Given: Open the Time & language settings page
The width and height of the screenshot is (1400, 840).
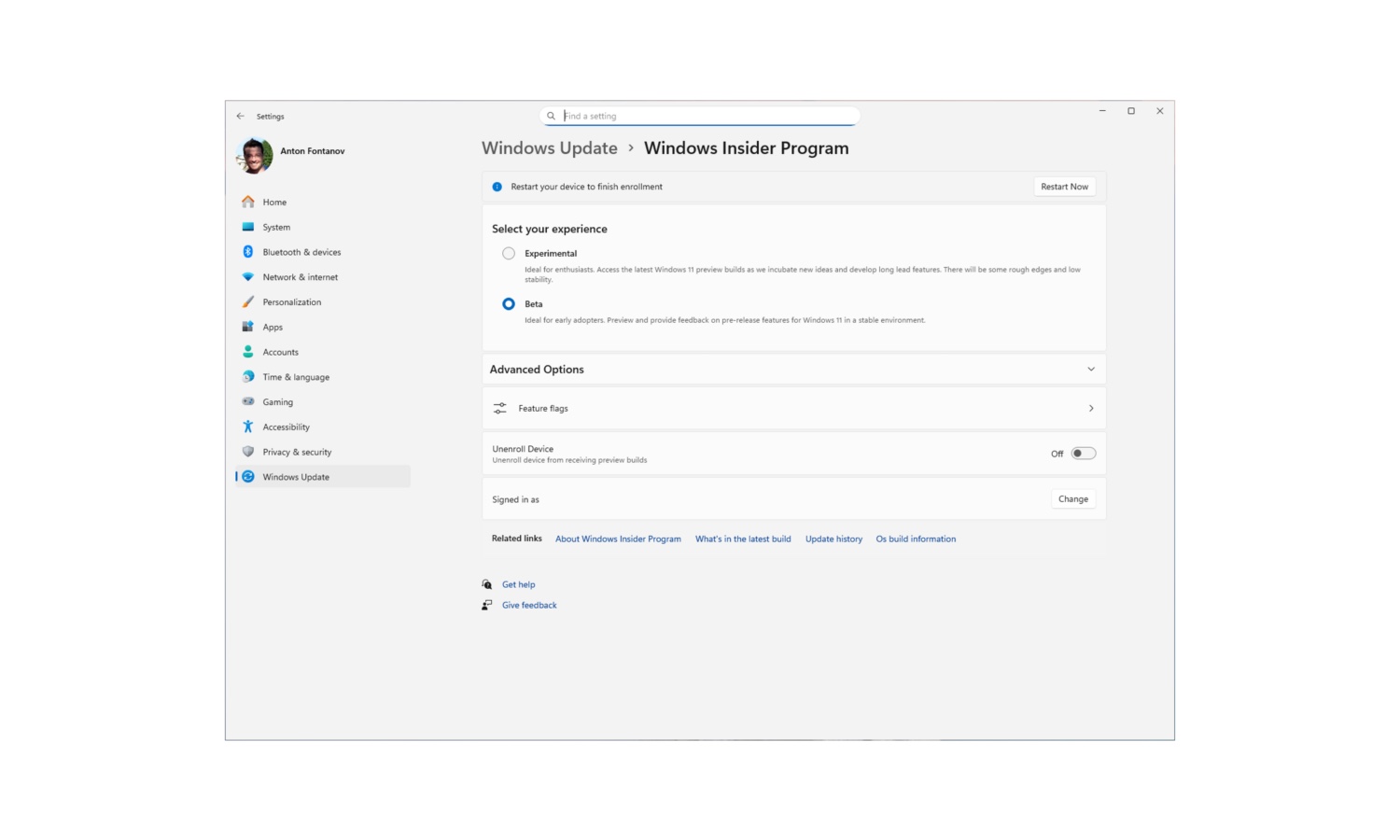Looking at the screenshot, I should point(296,377).
